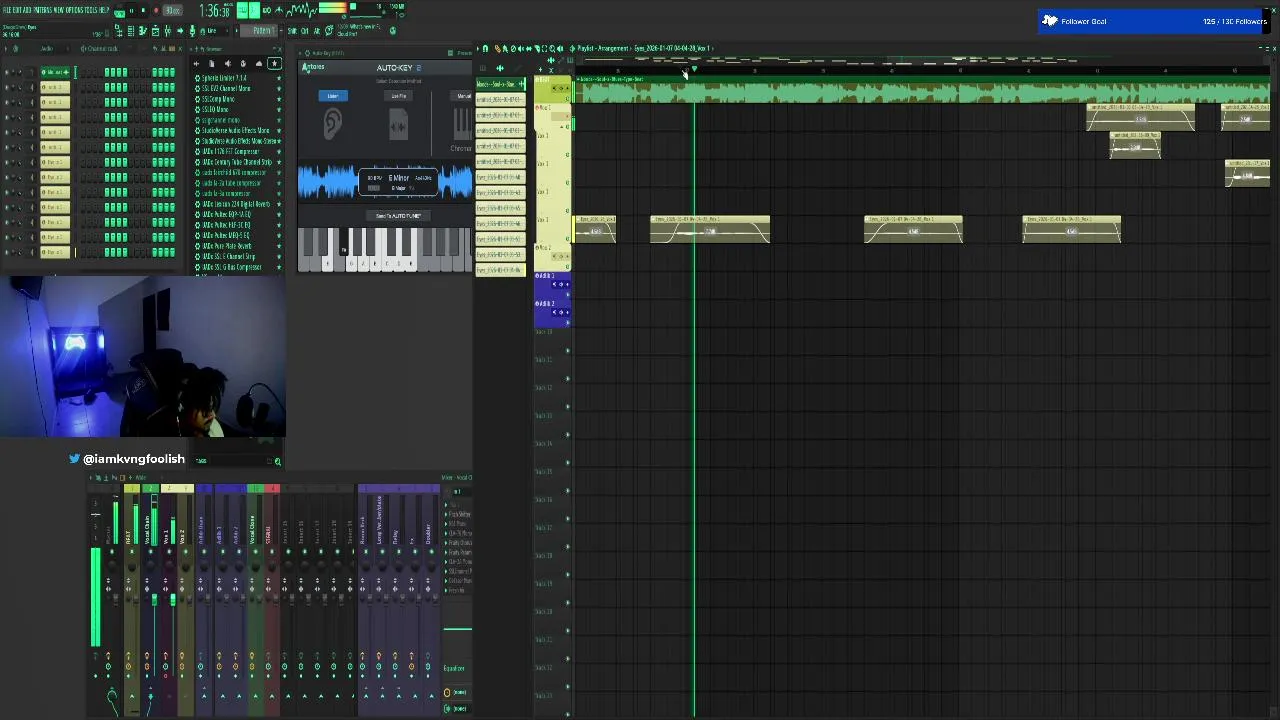Toggle the Shift typing key indicator
The height and width of the screenshot is (720, 1280).
(x=292, y=31)
